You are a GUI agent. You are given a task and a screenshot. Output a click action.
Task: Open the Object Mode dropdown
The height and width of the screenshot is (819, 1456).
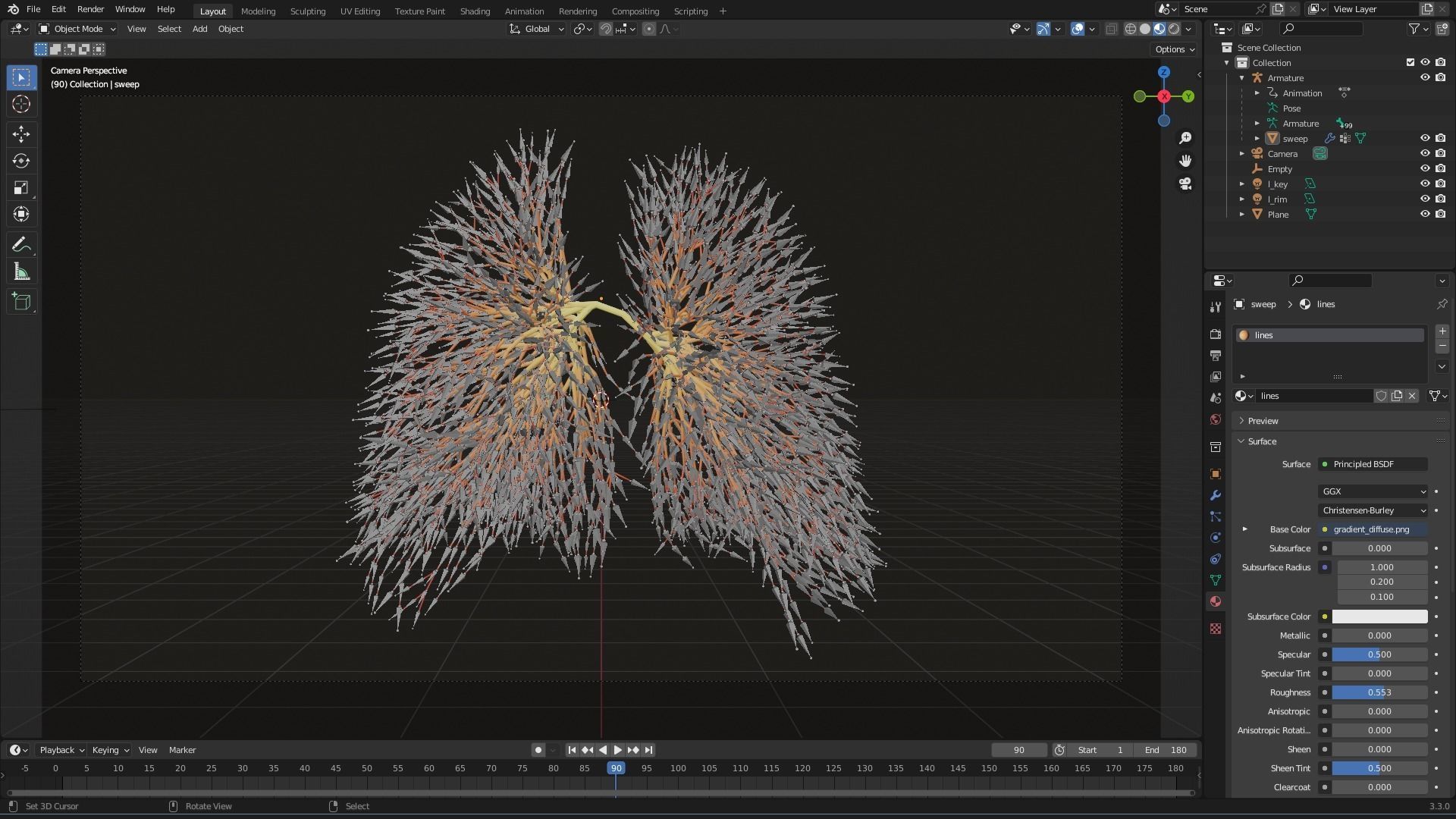pyautogui.click(x=77, y=29)
